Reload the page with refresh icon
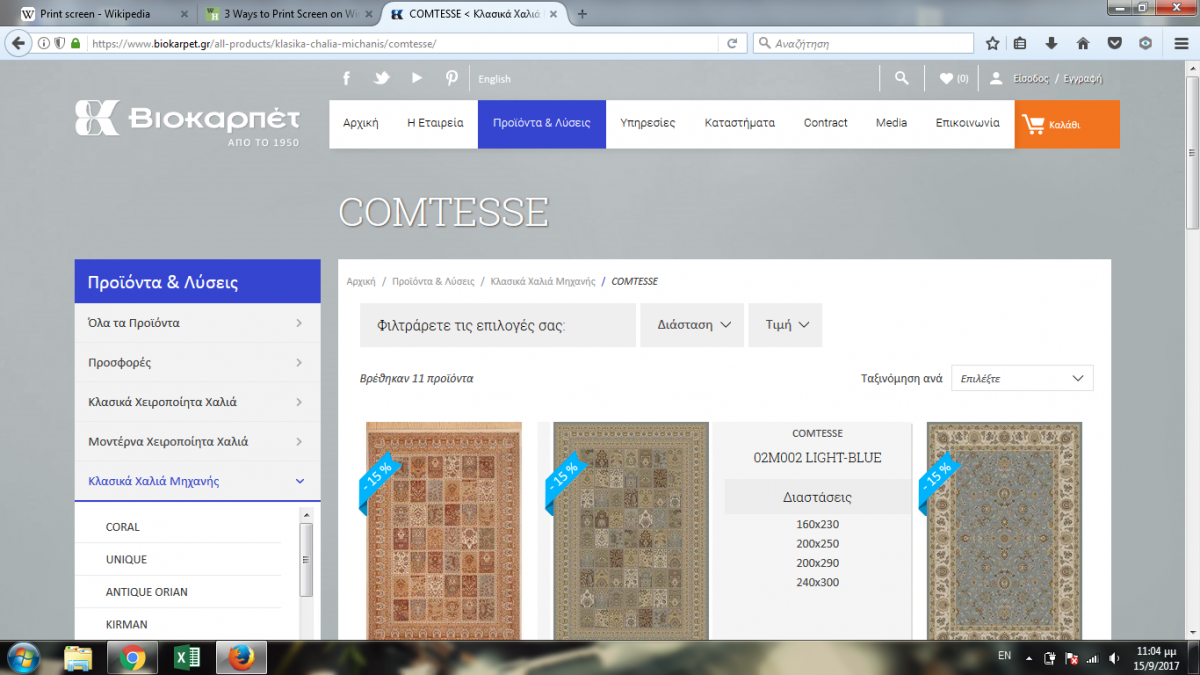The height and width of the screenshot is (675, 1200). tap(732, 43)
